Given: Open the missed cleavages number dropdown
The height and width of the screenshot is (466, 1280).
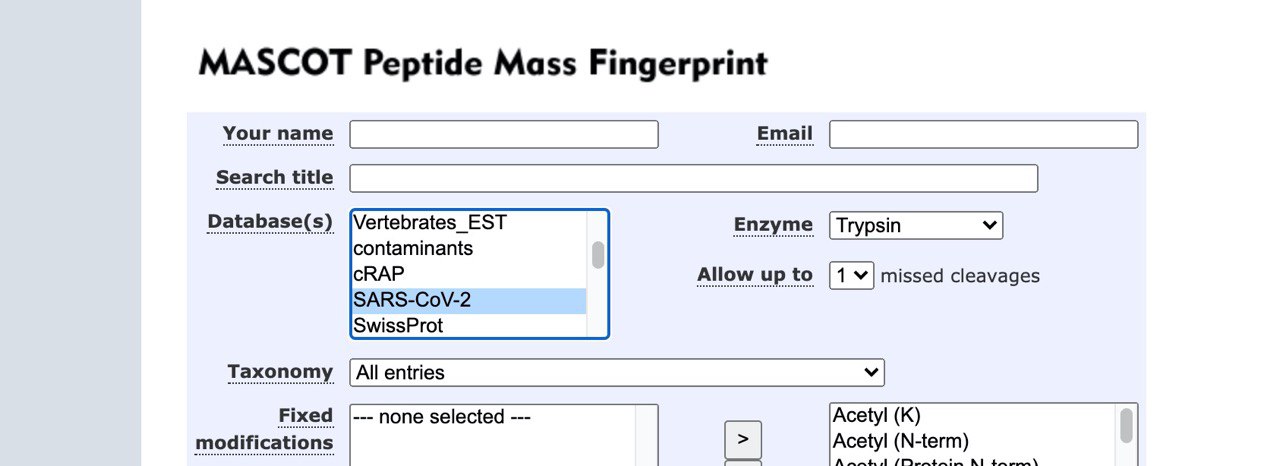Looking at the screenshot, I should coord(851,276).
